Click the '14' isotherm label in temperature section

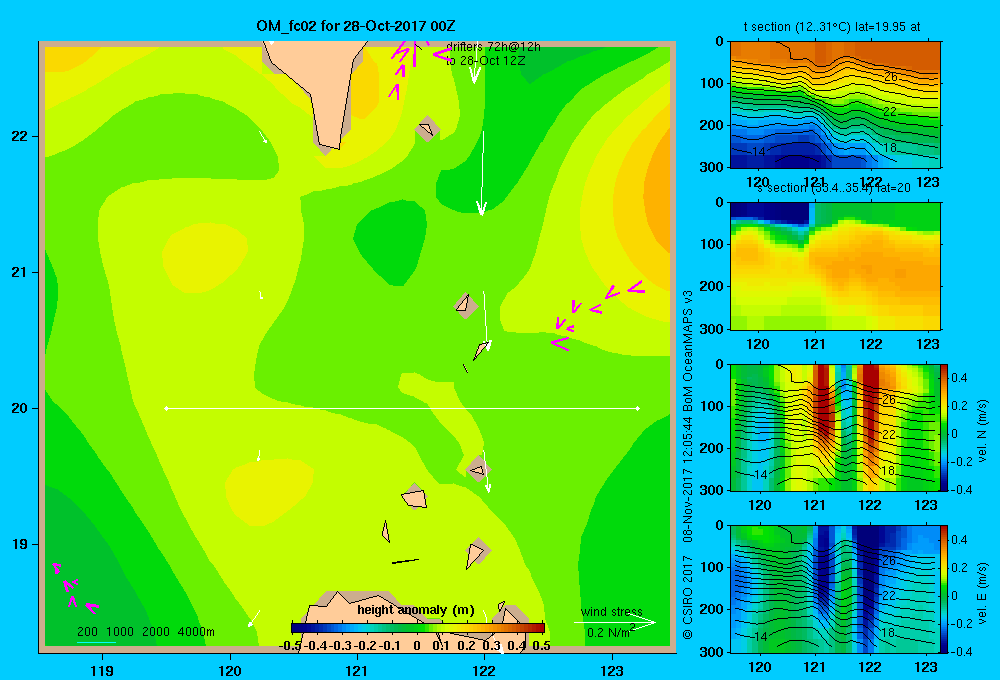click(758, 152)
